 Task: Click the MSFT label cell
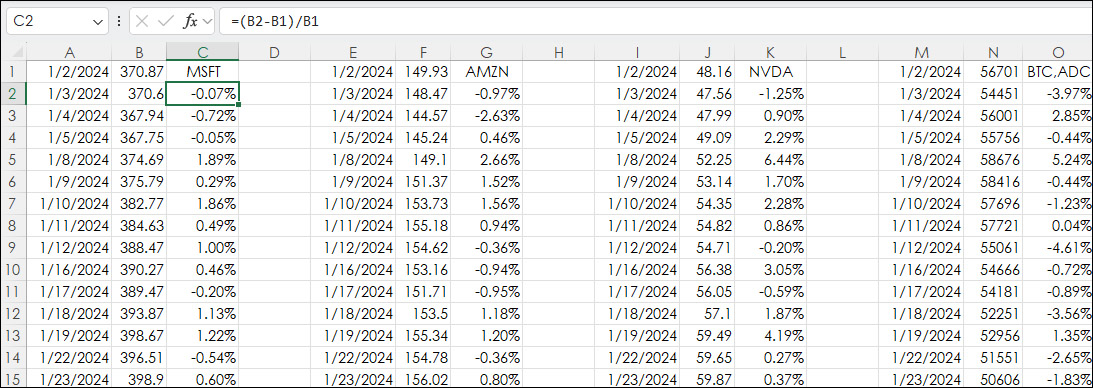point(203,71)
